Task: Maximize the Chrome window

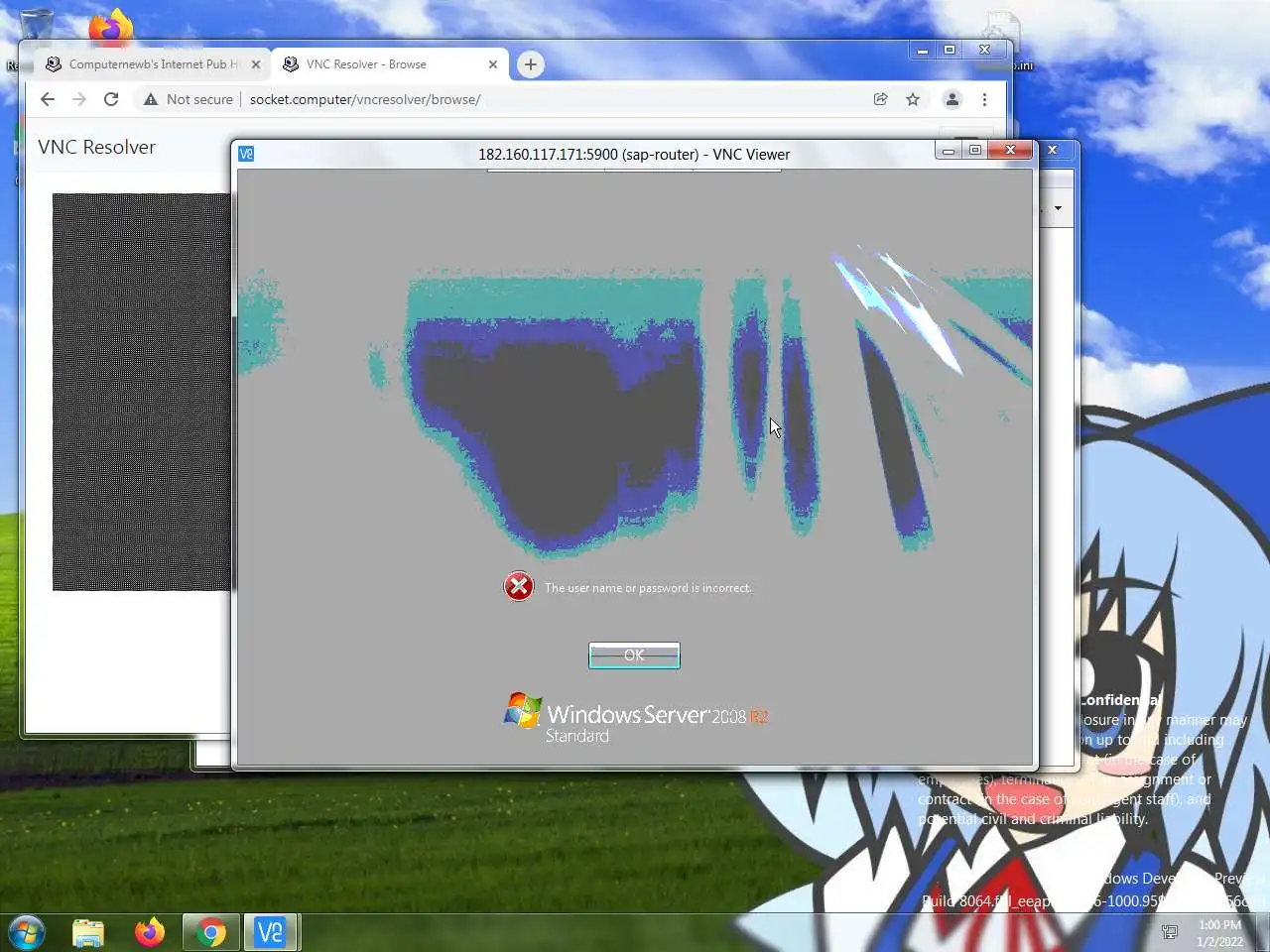Action: point(950,50)
